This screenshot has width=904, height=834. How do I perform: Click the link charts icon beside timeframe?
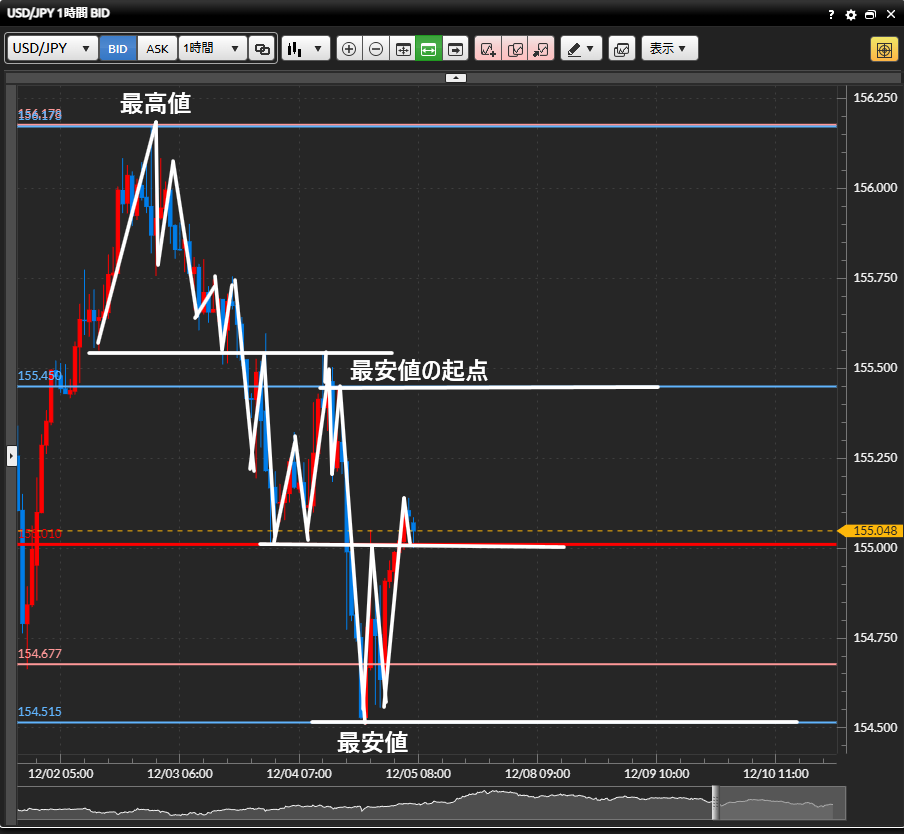coord(262,48)
